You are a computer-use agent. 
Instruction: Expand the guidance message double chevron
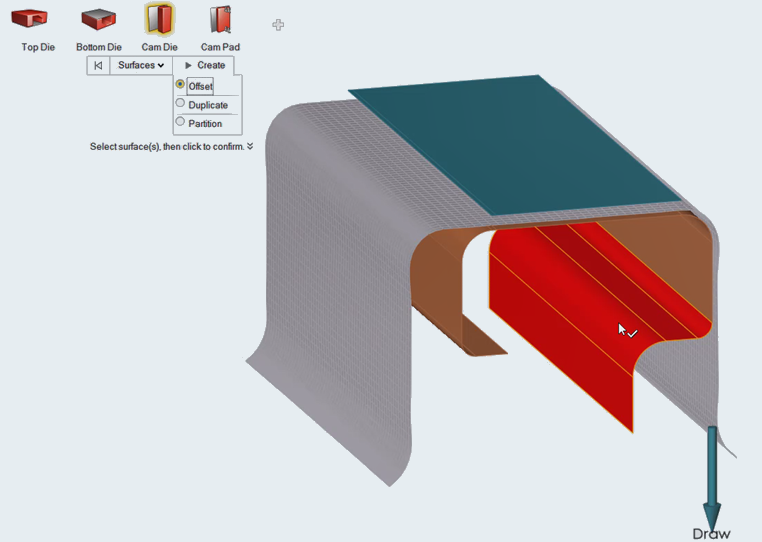(x=250, y=146)
